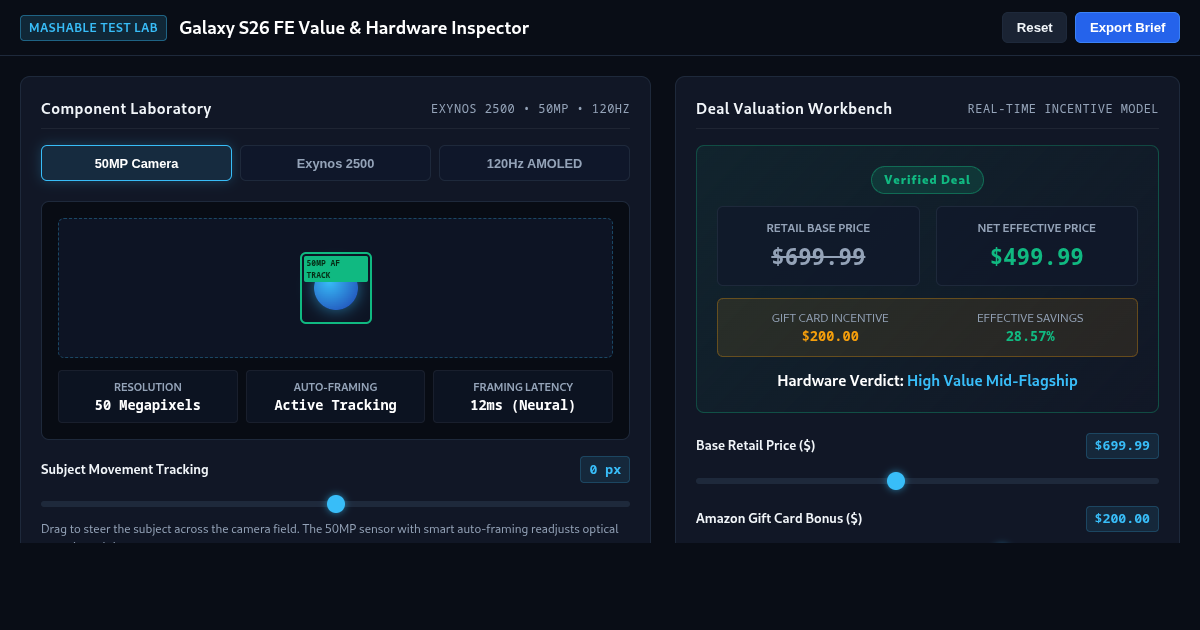Switch to the Exynos 2500 tab
The width and height of the screenshot is (1200, 630).
tap(335, 163)
